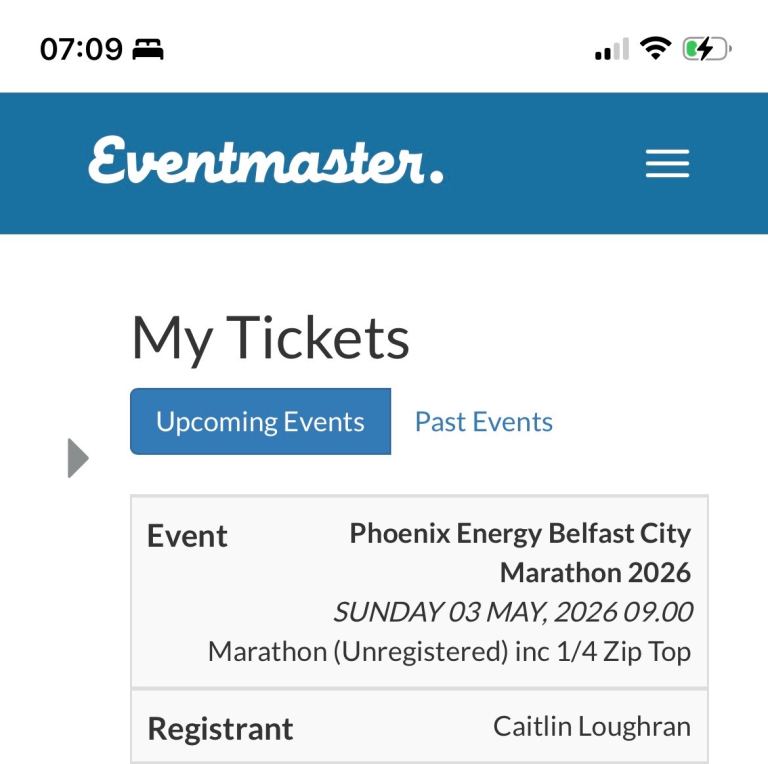
Task: Switch to the Past Events tab
Action: click(x=483, y=421)
